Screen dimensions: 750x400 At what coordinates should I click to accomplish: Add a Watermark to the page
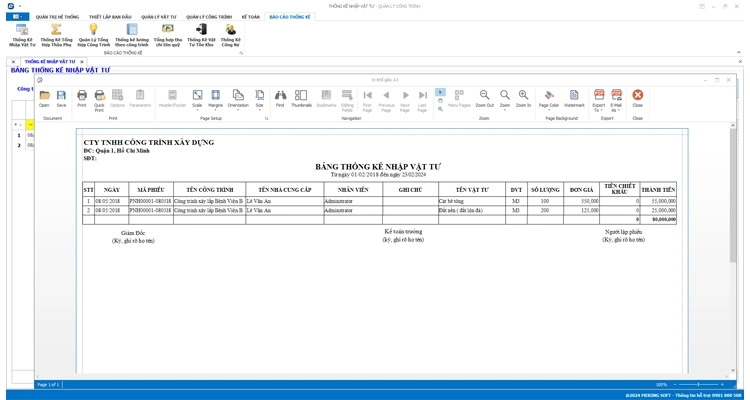point(574,97)
